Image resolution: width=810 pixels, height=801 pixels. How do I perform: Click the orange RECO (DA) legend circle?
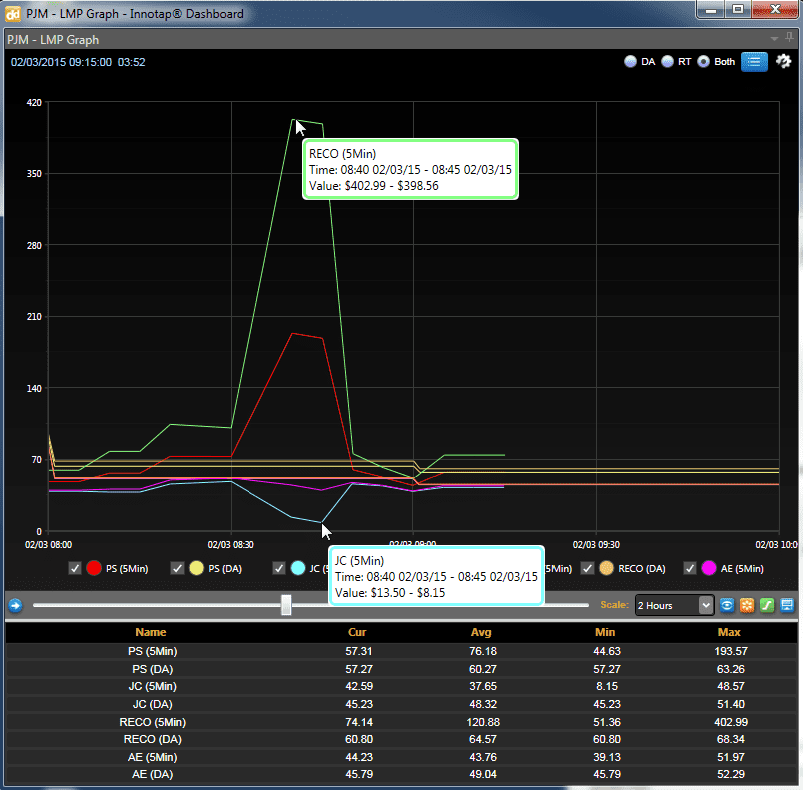tap(606, 569)
